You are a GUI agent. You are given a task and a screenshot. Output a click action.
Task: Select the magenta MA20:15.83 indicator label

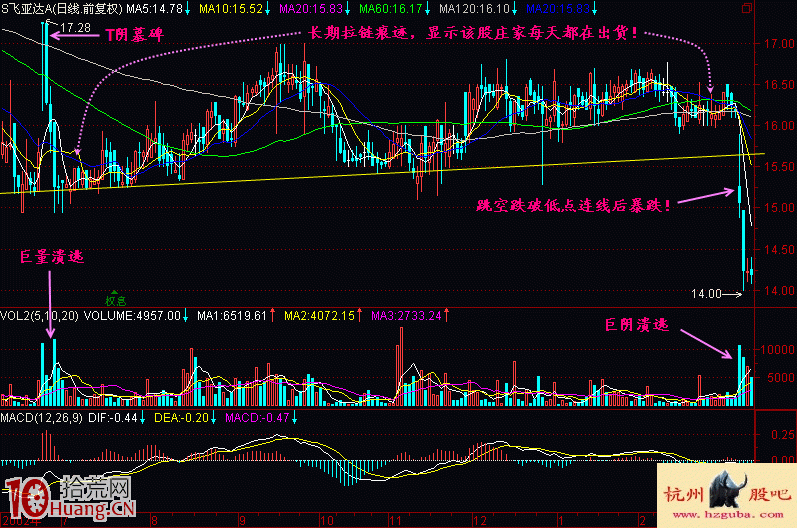pos(311,9)
